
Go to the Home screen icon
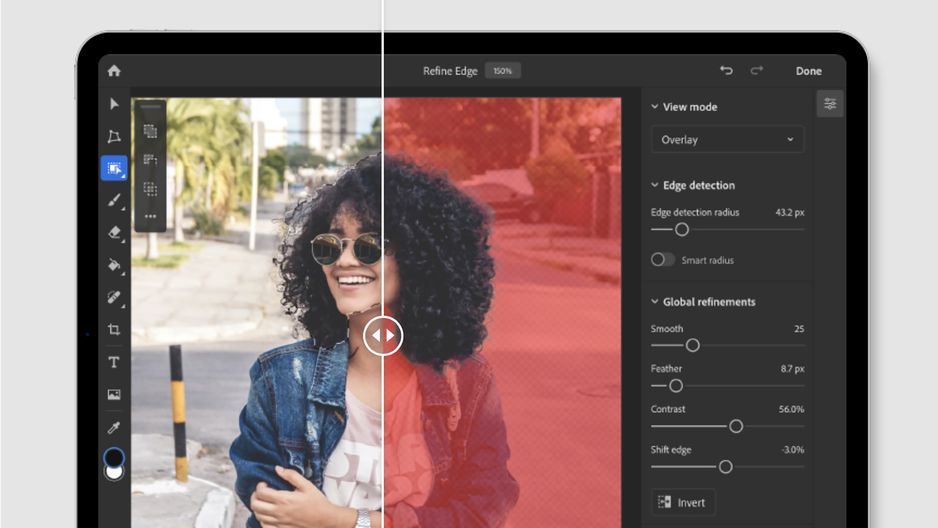tap(114, 71)
